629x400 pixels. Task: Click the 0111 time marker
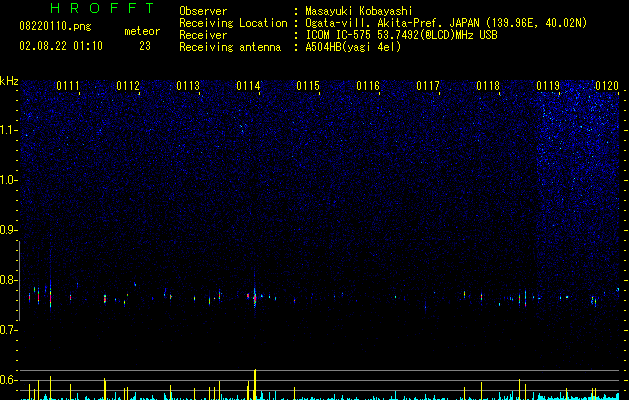coord(68,86)
